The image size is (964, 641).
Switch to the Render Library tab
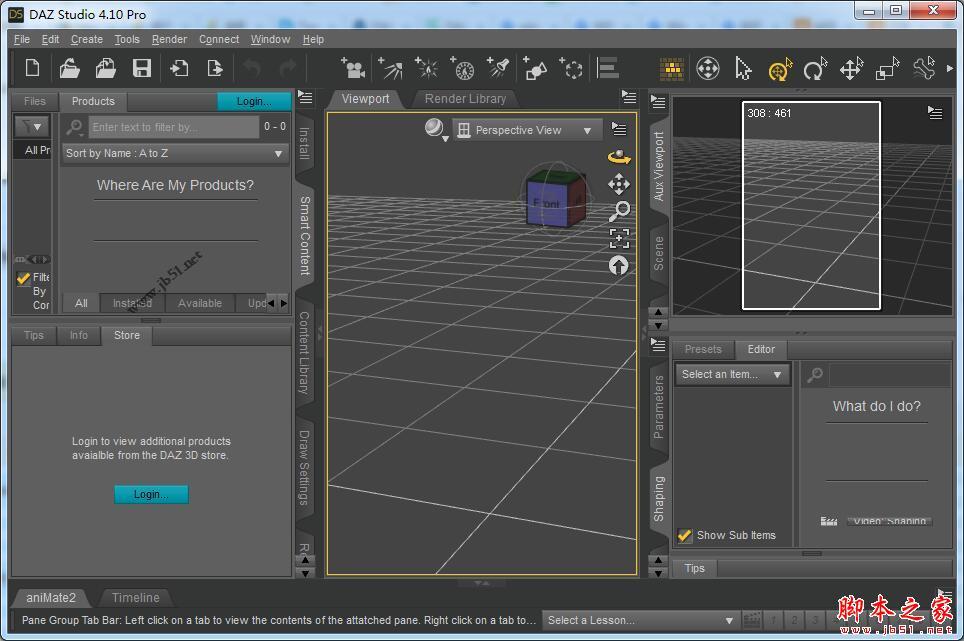pos(465,98)
